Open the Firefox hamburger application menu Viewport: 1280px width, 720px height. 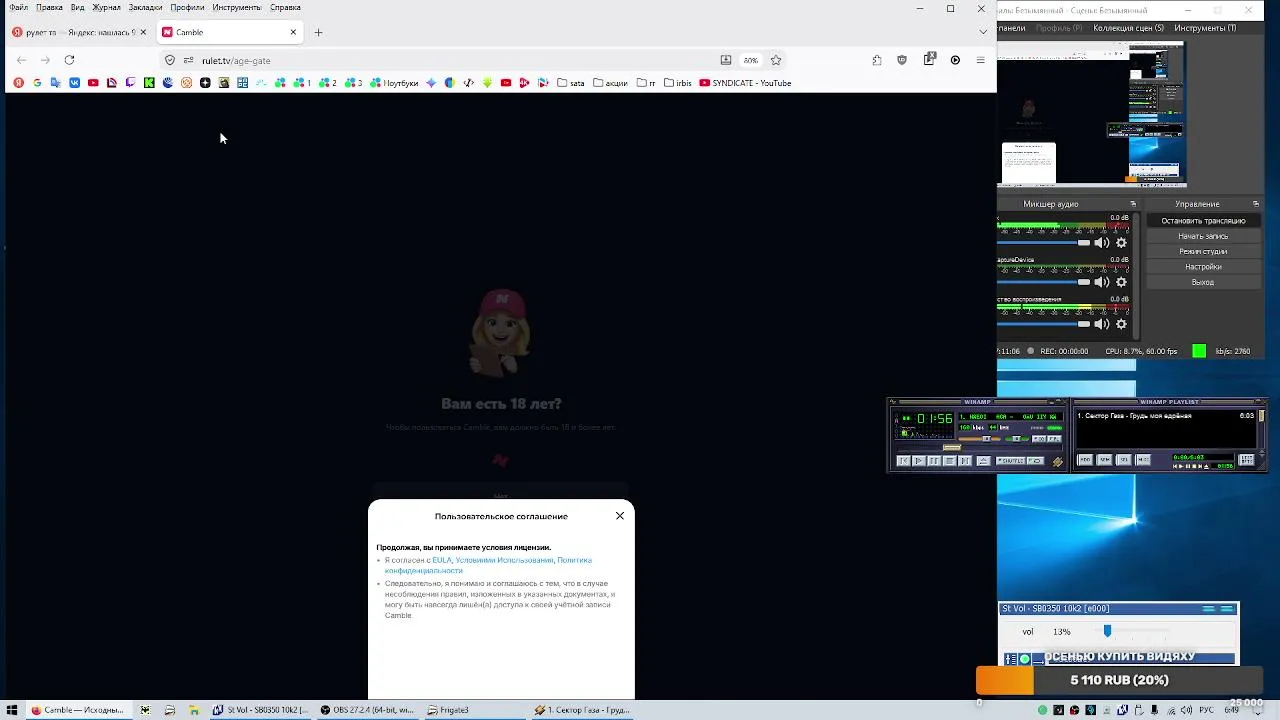980,60
